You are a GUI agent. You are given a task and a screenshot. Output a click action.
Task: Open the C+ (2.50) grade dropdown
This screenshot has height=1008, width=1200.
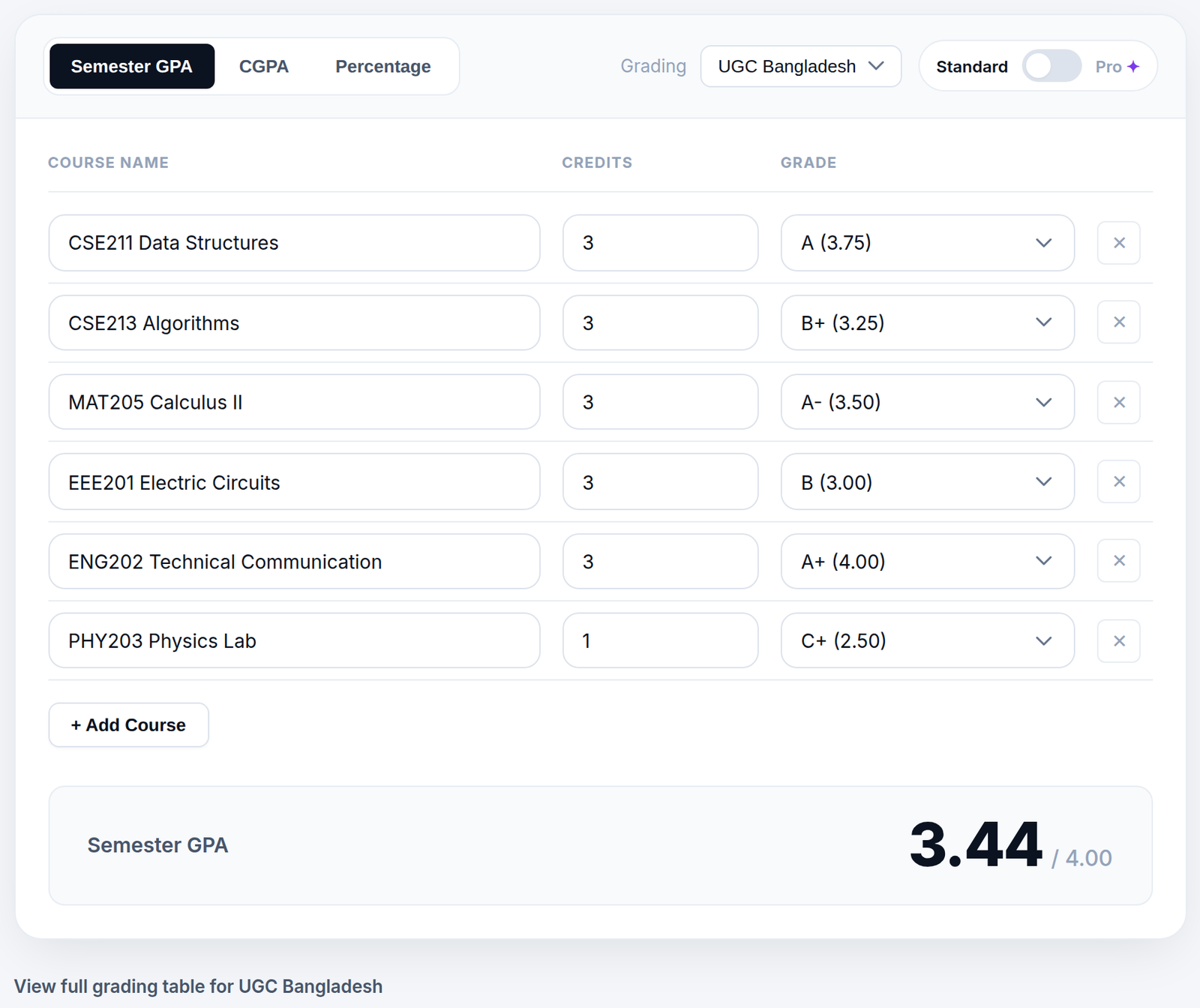pyautogui.click(x=928, y=641)
